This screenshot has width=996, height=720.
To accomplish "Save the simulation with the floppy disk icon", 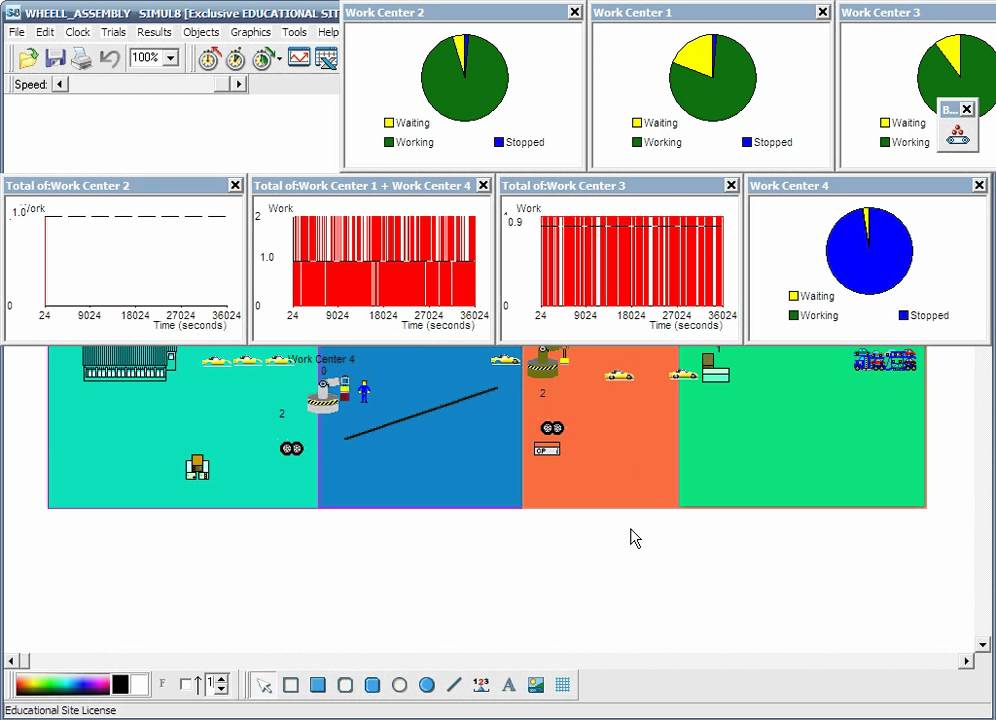I will pyautogui.click(x=55, y=58).
